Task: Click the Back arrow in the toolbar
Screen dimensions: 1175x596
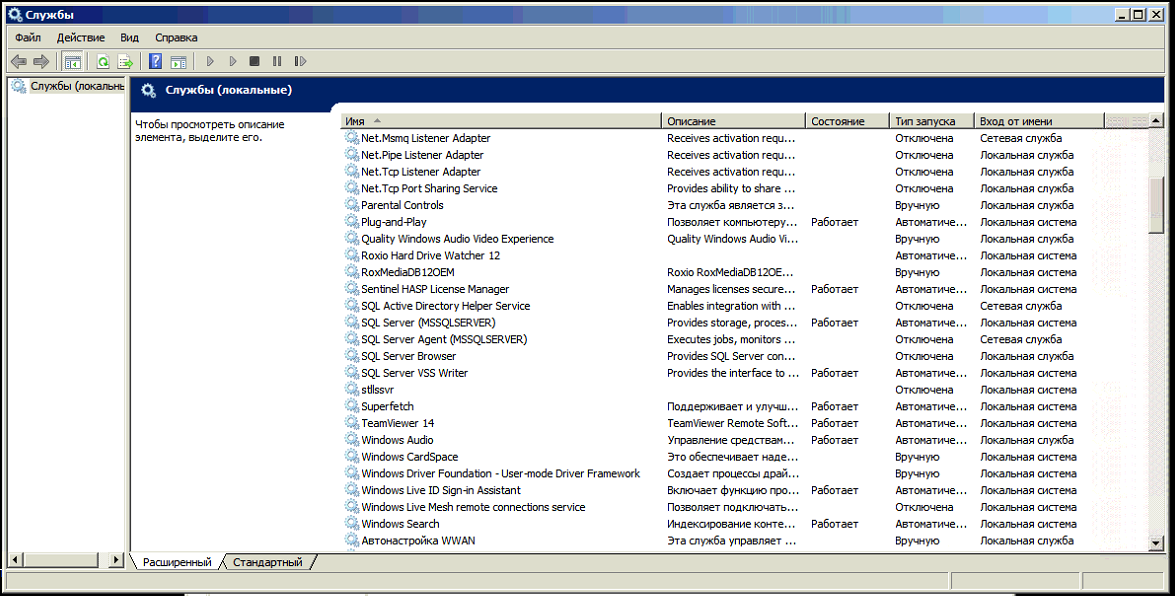Action: [18, 62]
